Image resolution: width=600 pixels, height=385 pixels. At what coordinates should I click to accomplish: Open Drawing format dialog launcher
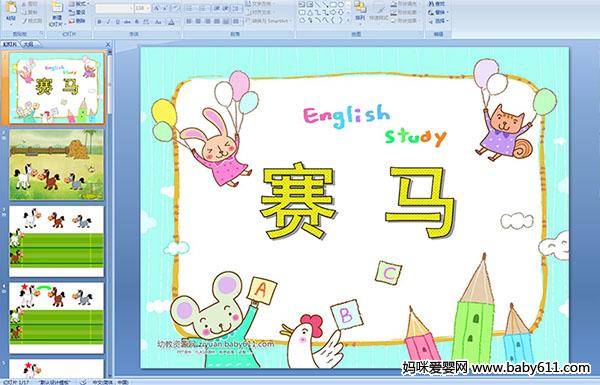[421, 34]
